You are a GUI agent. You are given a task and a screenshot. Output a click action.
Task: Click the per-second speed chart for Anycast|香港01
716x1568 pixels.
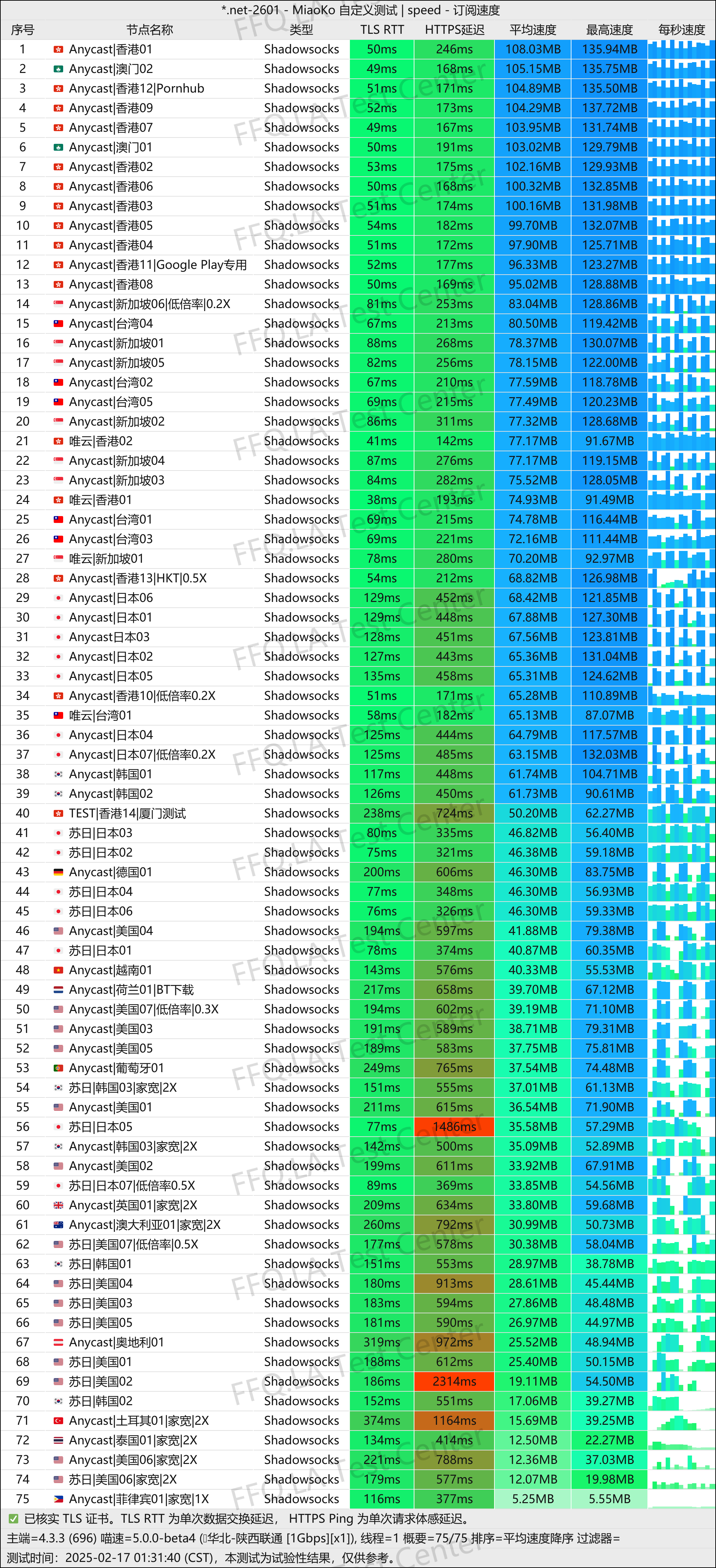pos(682,49)
